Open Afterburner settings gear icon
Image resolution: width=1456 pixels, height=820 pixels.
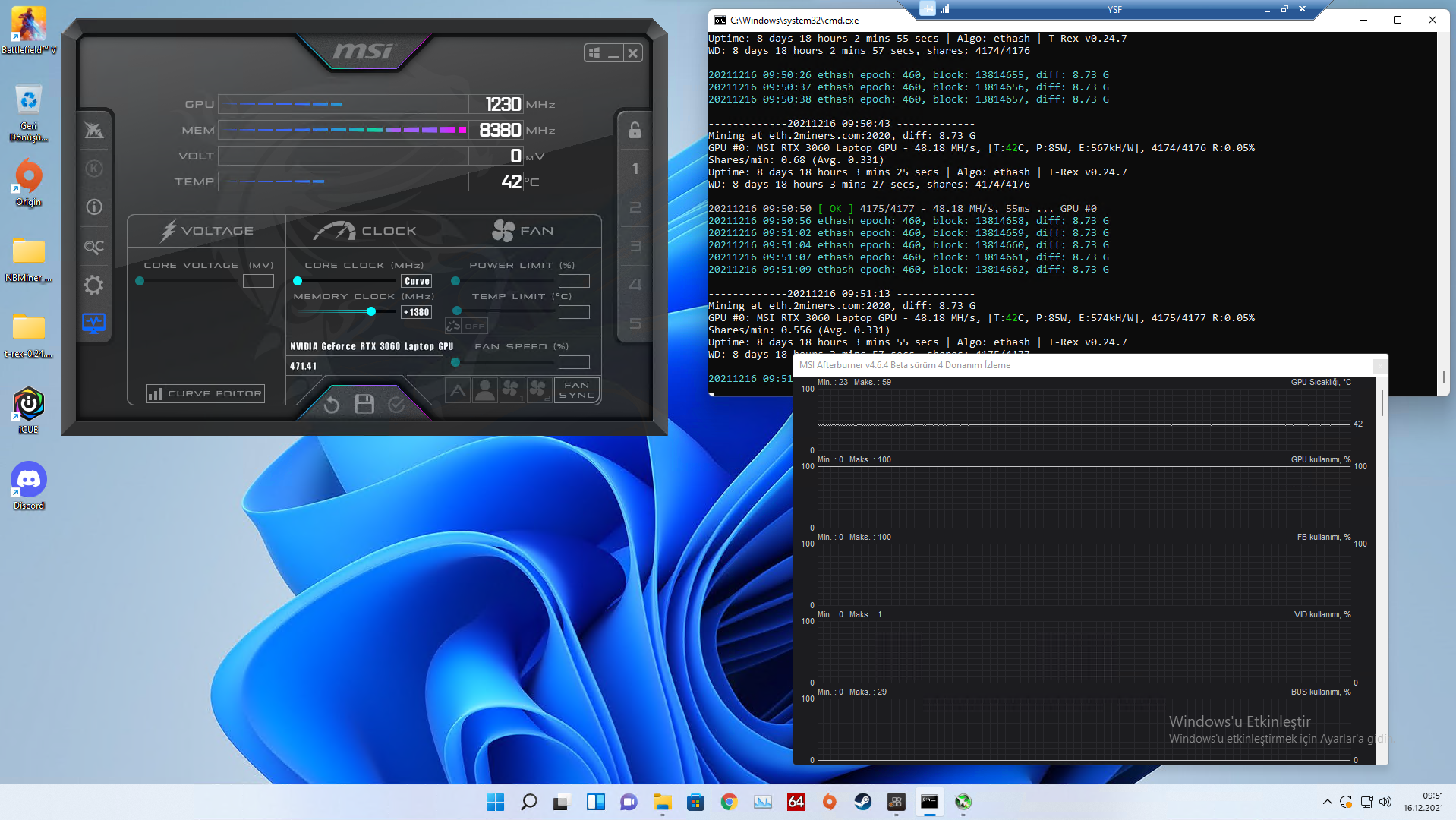[x=93, y=285]
